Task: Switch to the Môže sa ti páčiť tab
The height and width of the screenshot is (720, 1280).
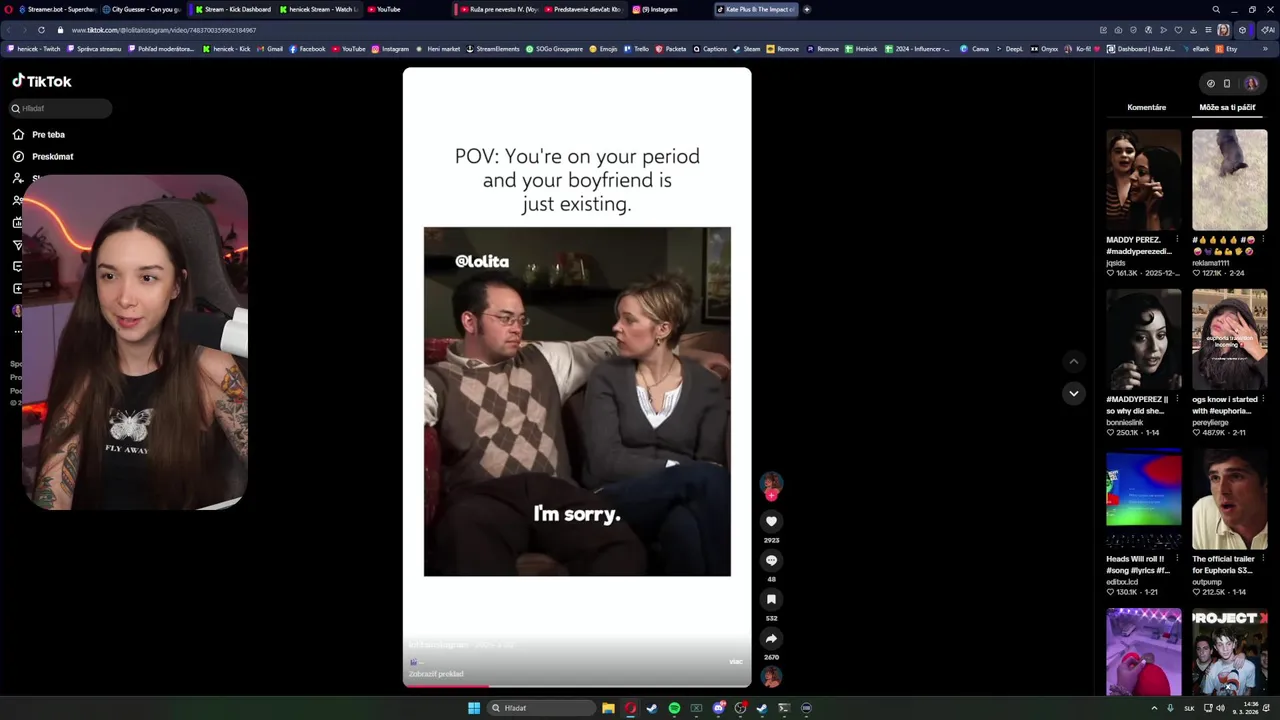Action: (1227, 107)
